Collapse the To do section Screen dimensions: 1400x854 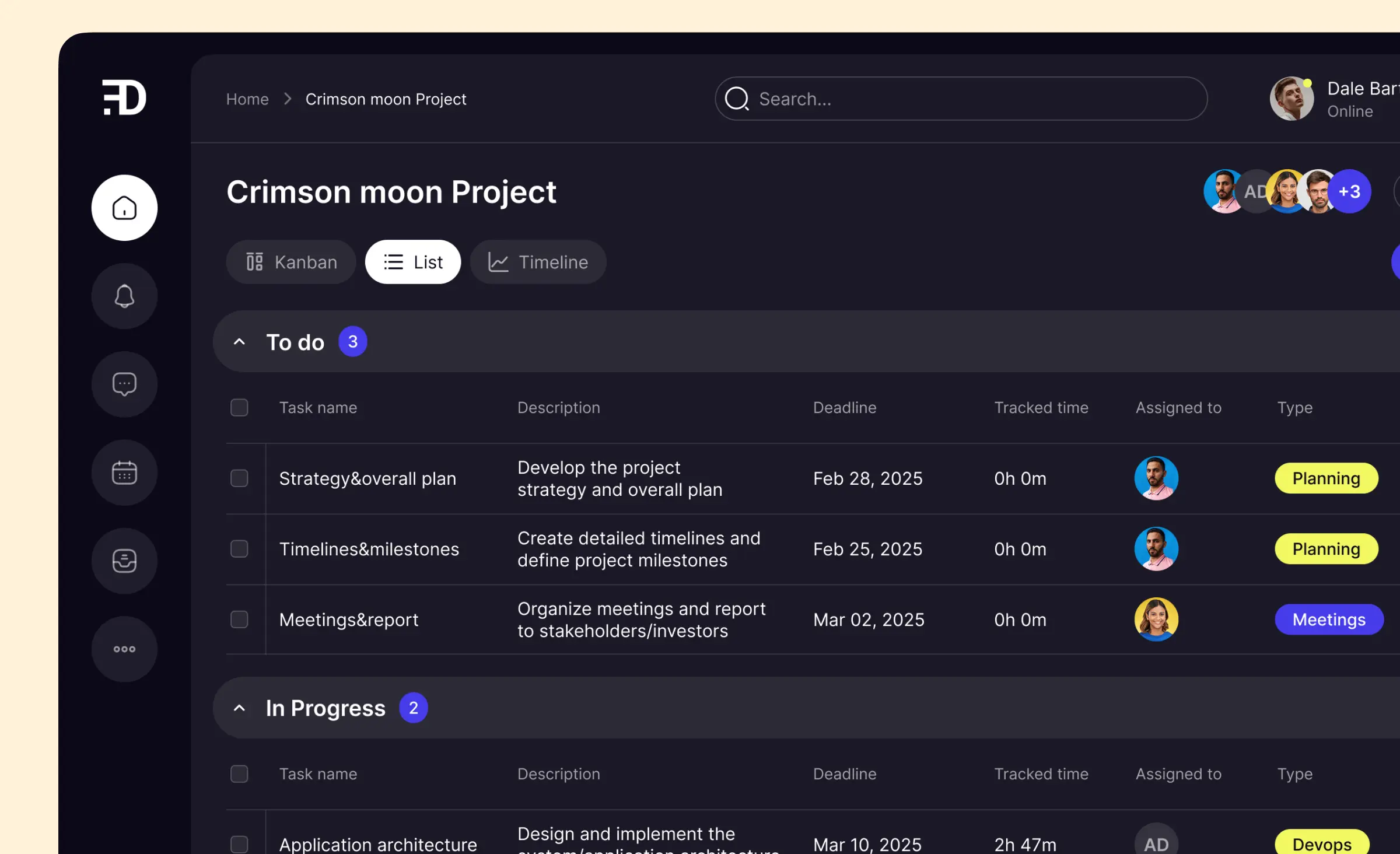click(x=239, y=341)
